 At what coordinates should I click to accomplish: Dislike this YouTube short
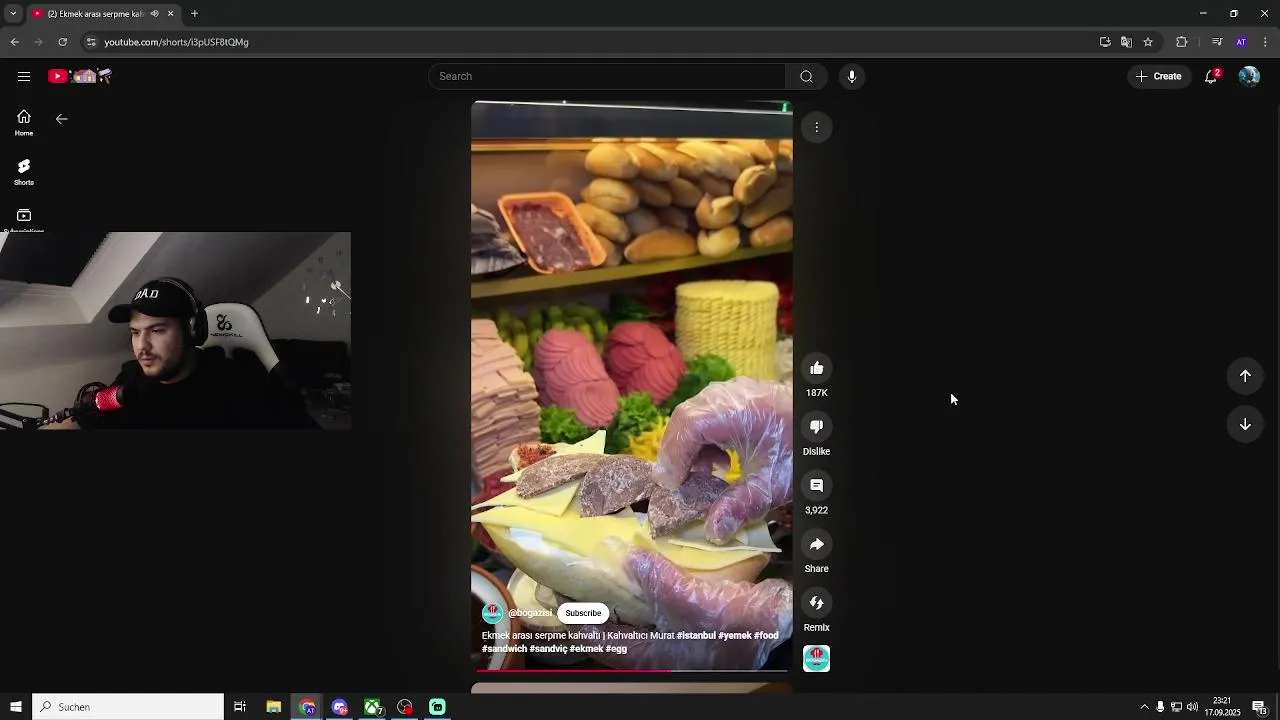816,427
